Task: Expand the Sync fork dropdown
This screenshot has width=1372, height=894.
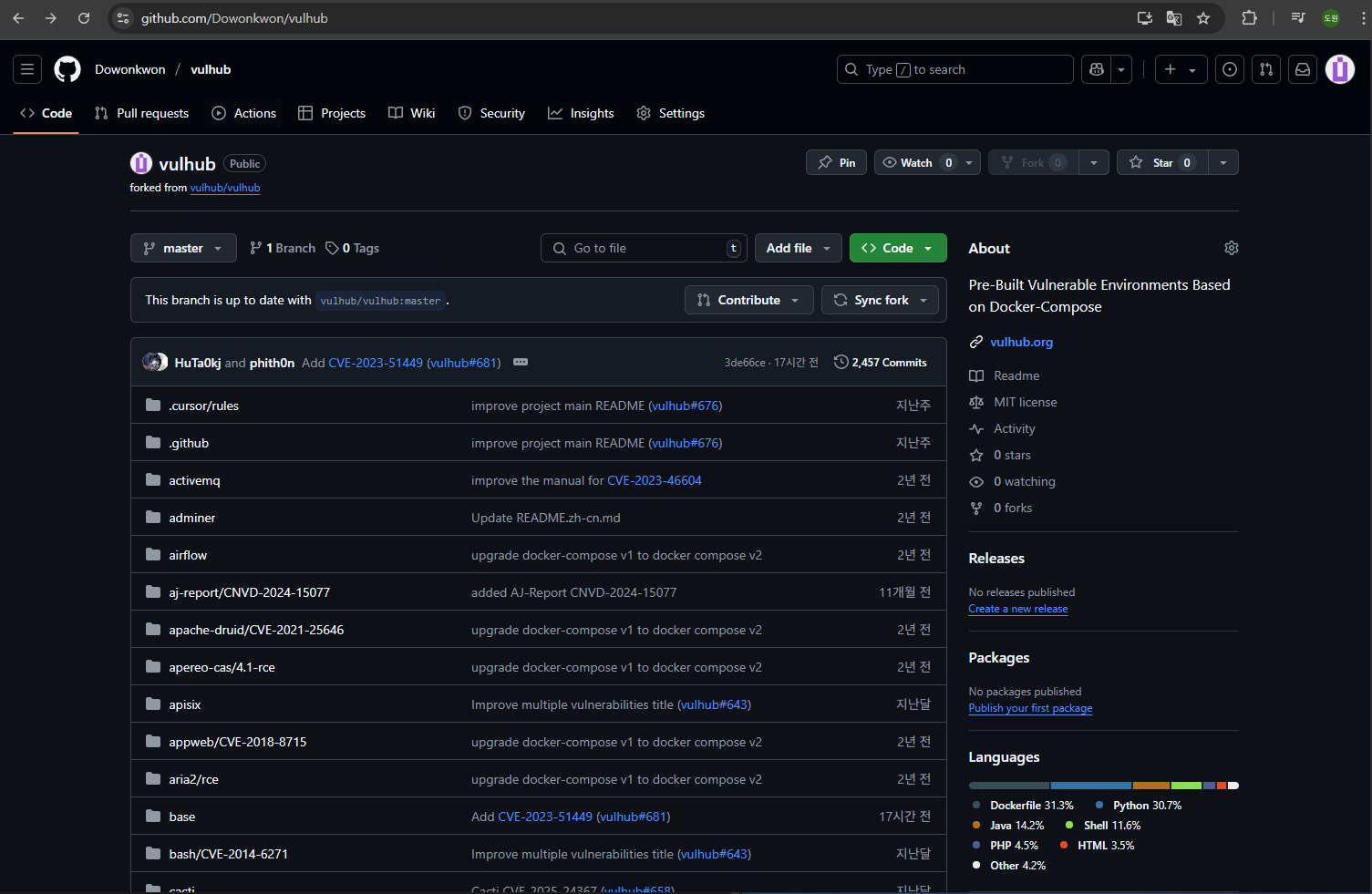Action: point(880,300)
